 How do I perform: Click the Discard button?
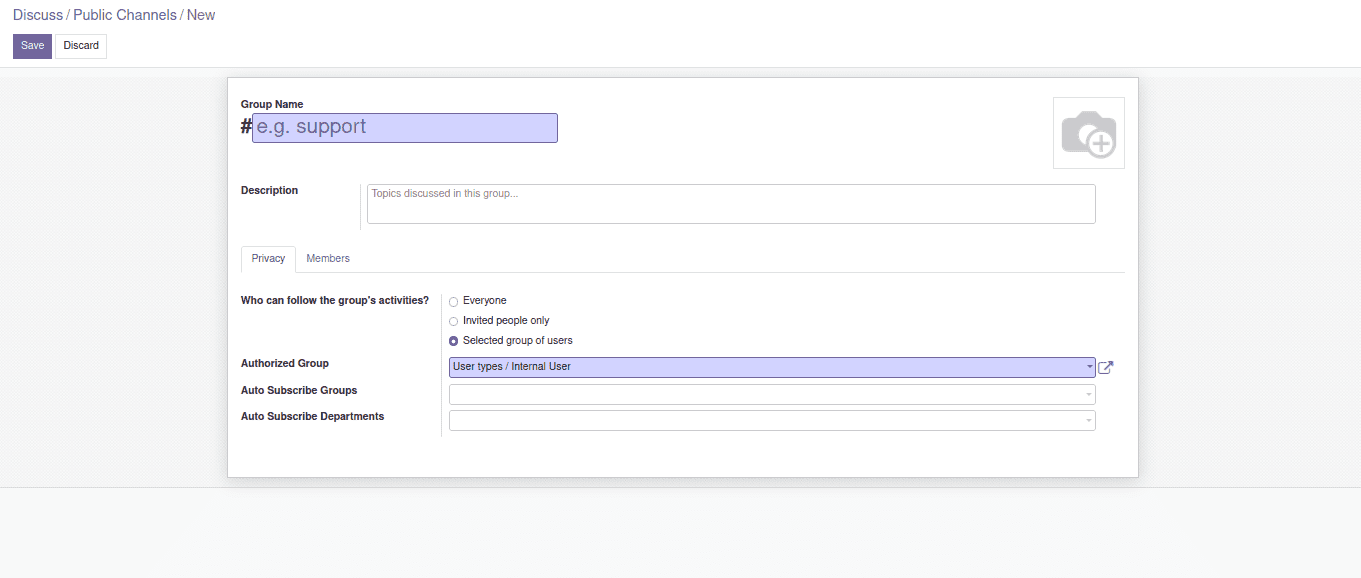(81, 46)
